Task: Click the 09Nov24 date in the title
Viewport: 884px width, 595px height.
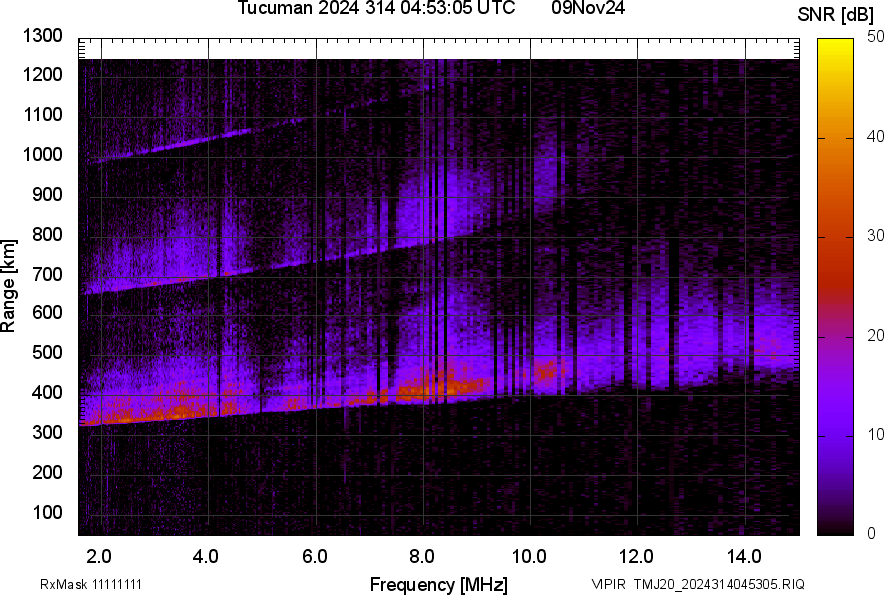Action: click(x=588, y=8)
